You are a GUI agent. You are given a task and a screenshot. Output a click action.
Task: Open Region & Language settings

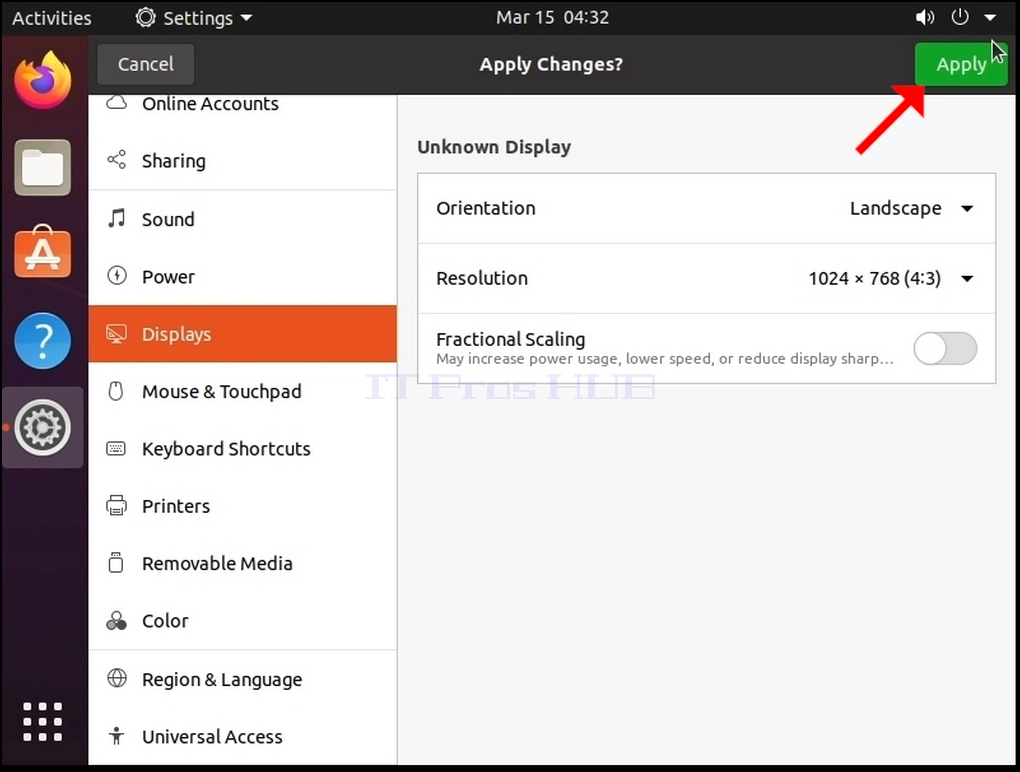click(243, 679)
